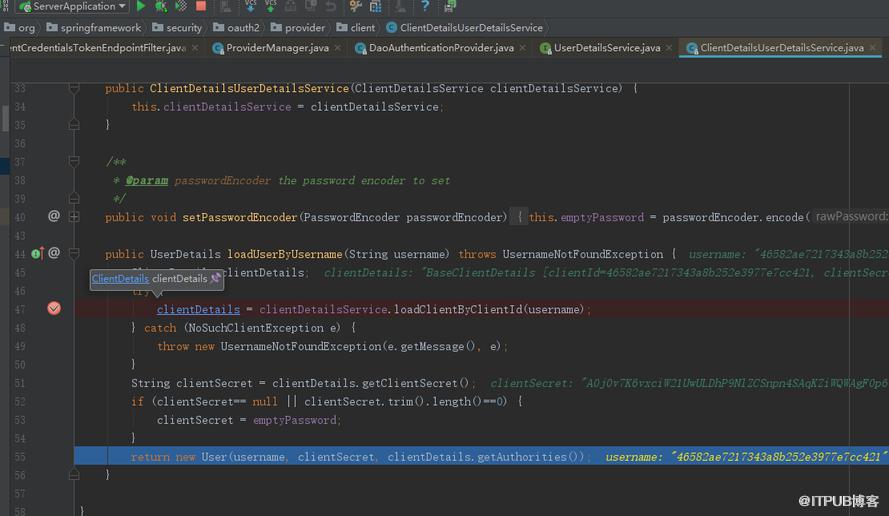This screenshot has height=516, width=889.
Task: Open the project structure icon
Action: point(375,6)
